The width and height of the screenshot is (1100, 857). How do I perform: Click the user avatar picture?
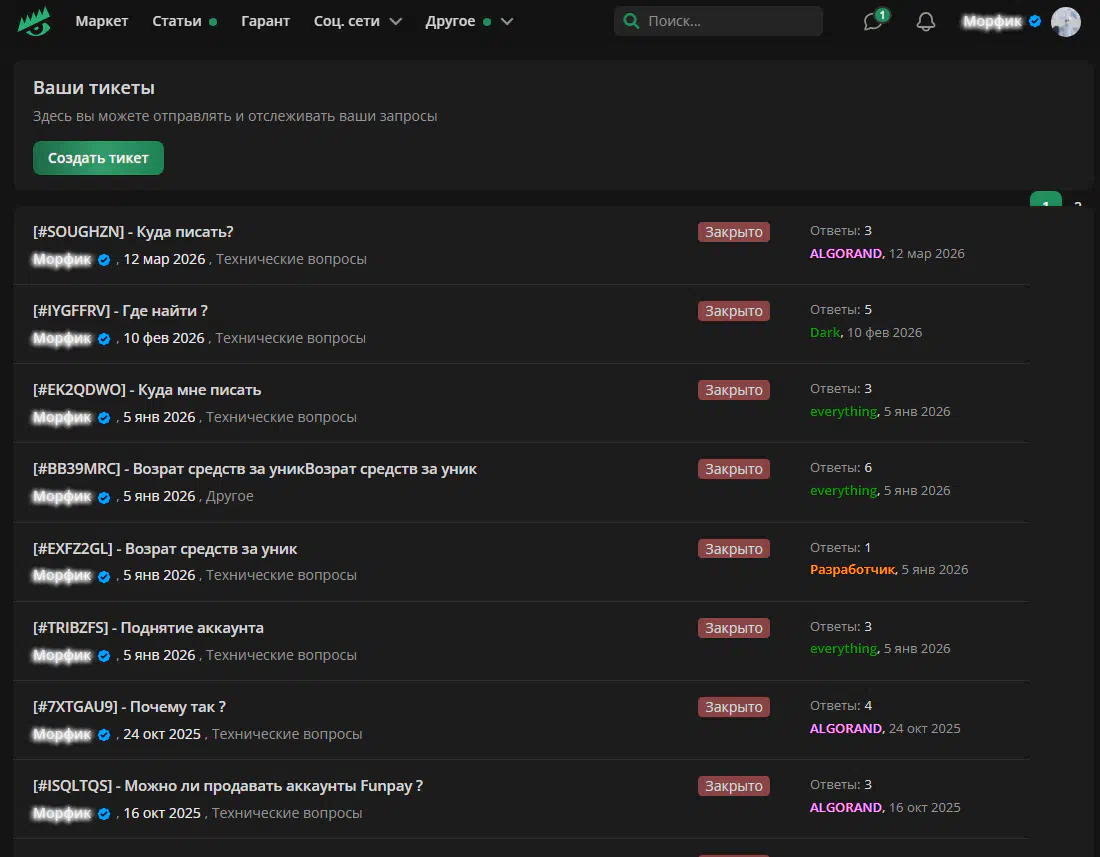point(1065,22)
